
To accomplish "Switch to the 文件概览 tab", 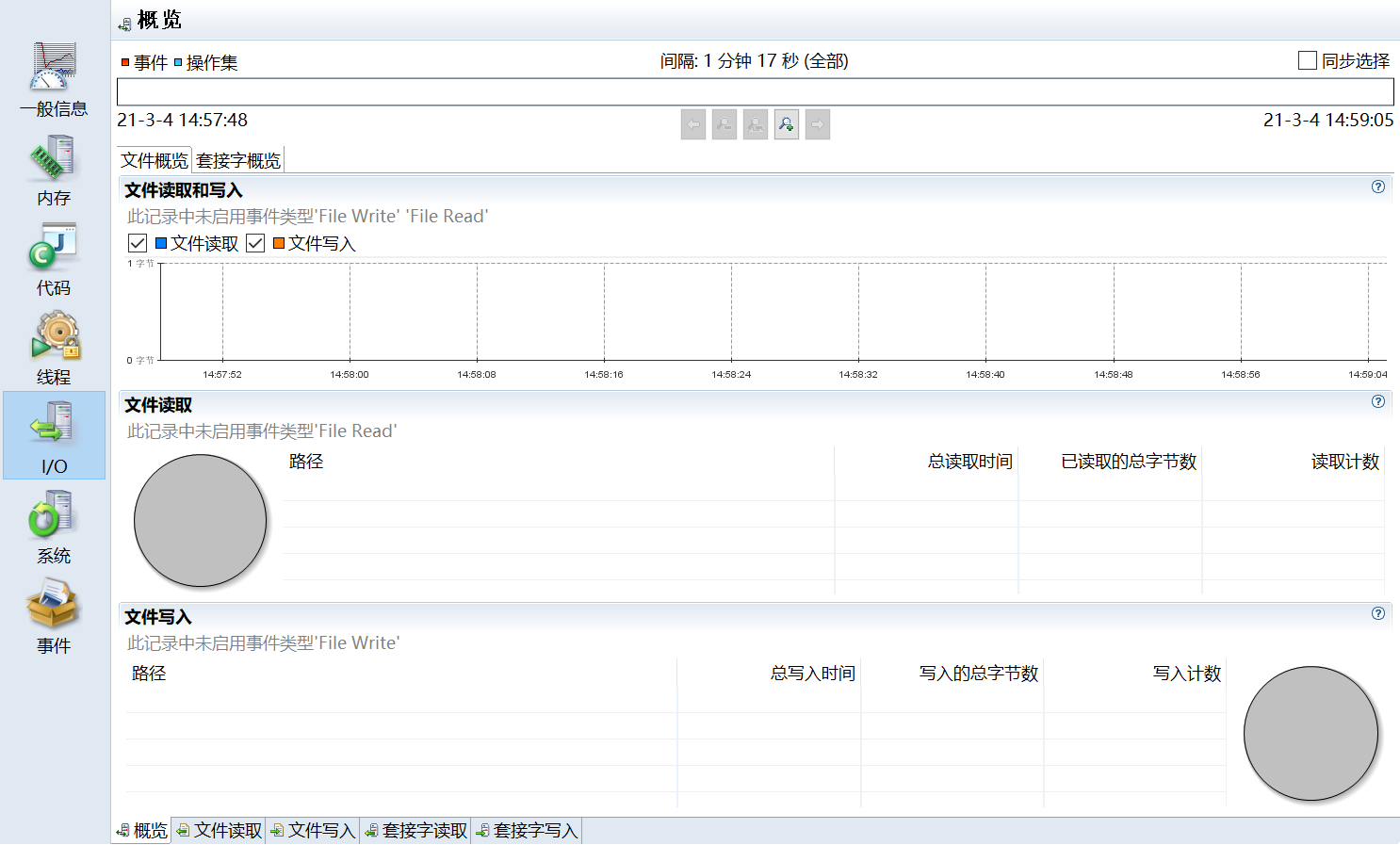I will point(155,160).
